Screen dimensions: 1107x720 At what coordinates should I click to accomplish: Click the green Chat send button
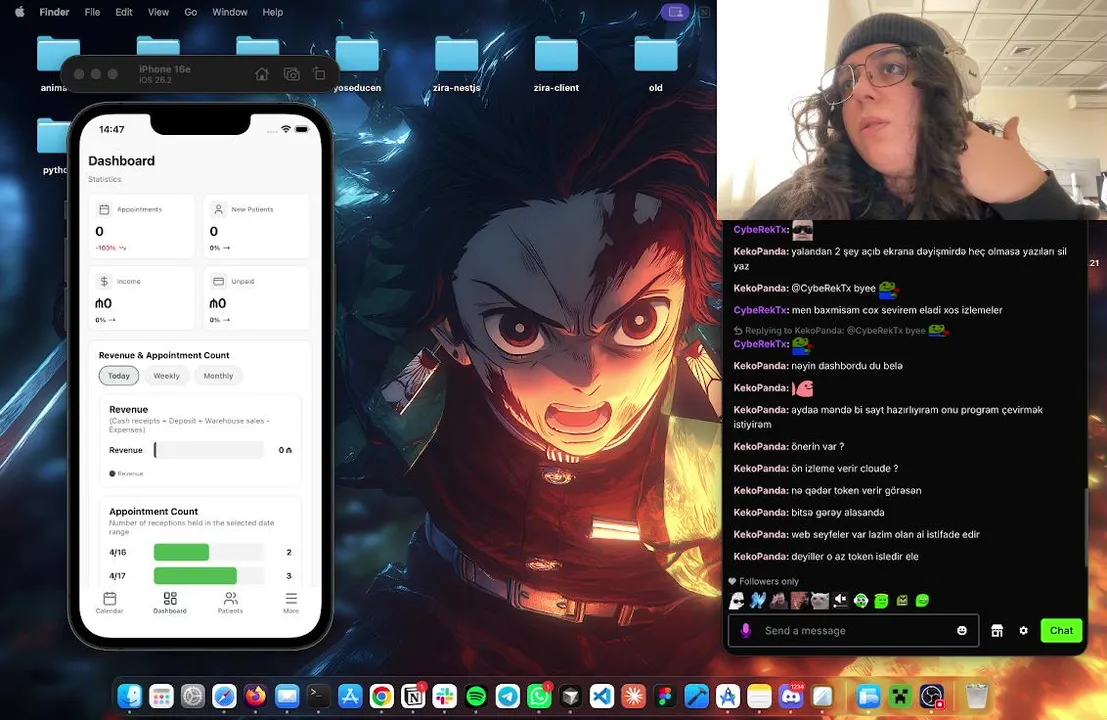pyautogui.click(x=1061, y=630)
